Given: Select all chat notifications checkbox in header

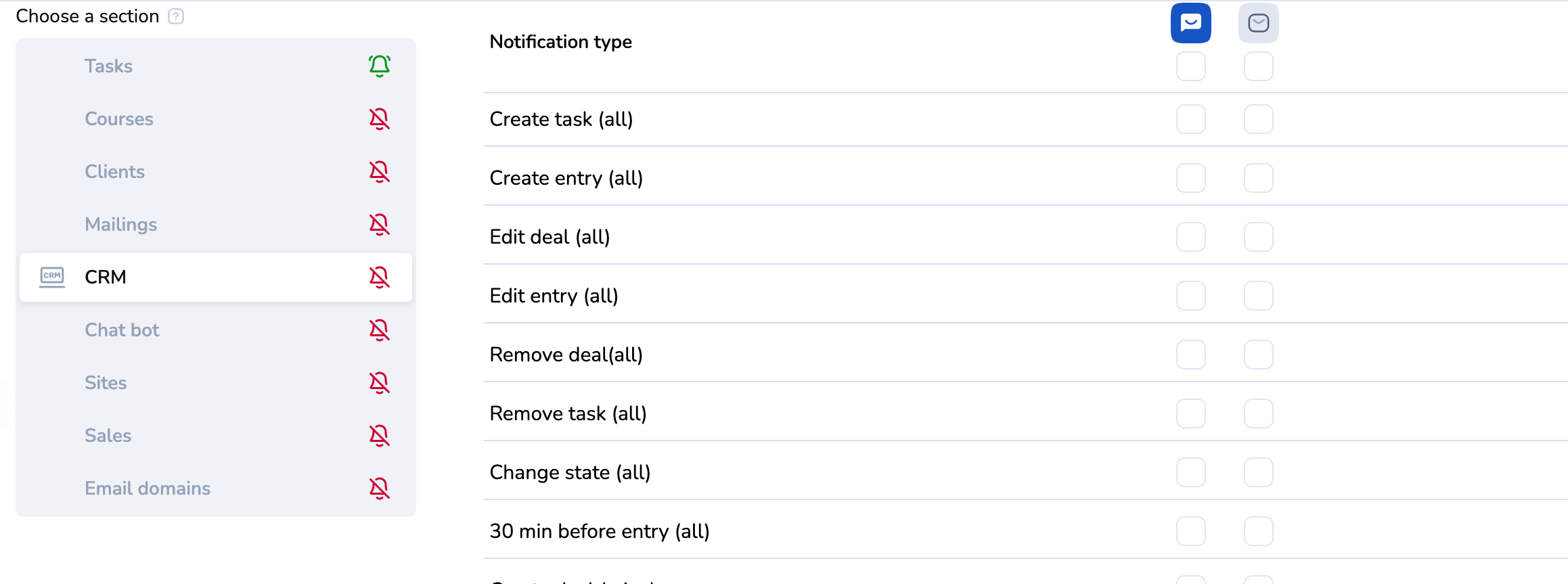Looking at the screenshot, I should pos(1190,66).
